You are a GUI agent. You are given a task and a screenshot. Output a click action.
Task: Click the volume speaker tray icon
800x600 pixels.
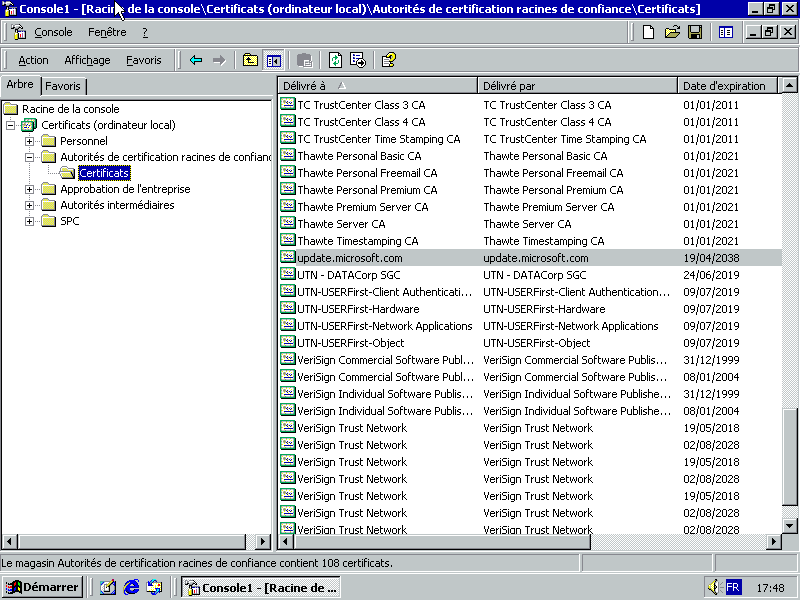714,587
